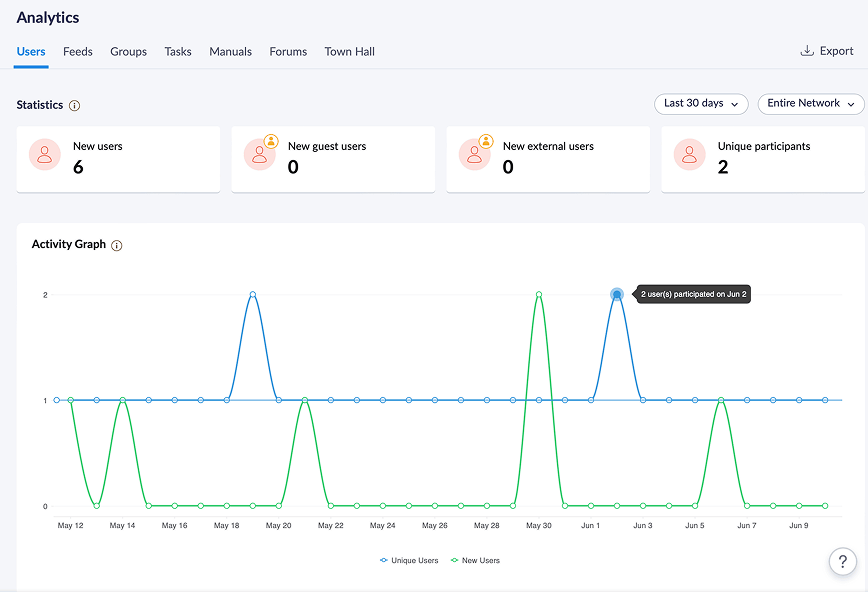Click the Activity Graph info icon
868x592 pixels.
point(117,246)
